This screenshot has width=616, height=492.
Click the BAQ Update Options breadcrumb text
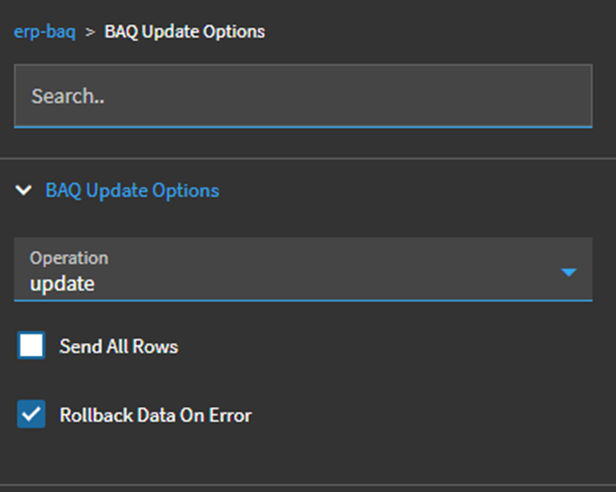(185, 31)
